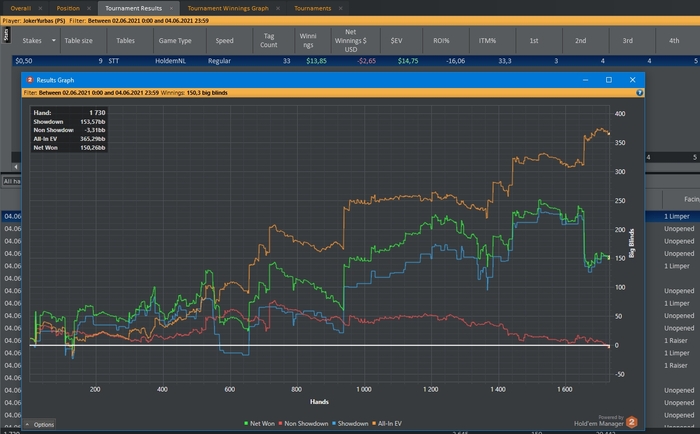Screen dimensions: 700x434
Task: Sort by the $EV column header
Action: 396,40
